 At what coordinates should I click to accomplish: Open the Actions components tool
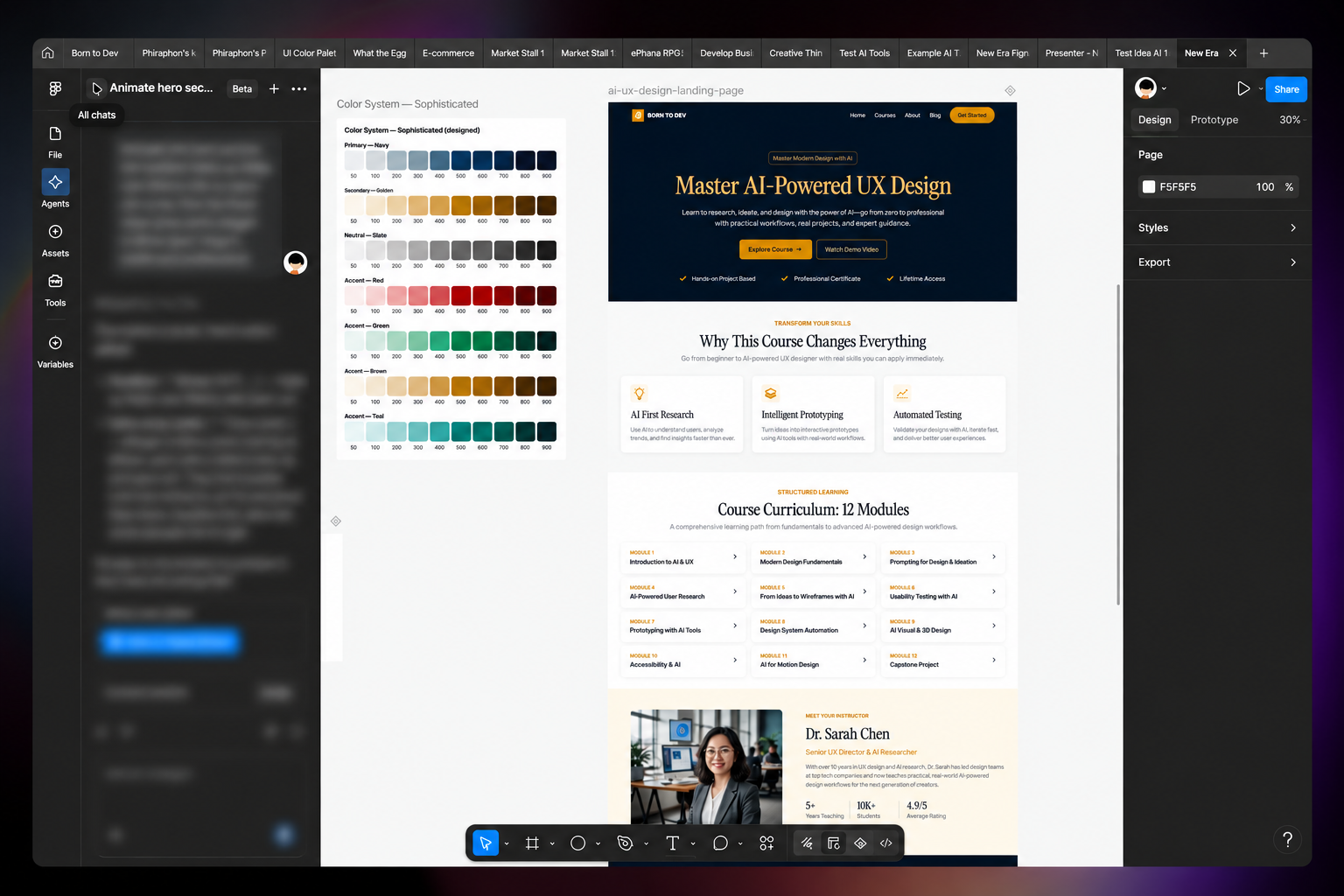(x=766, y=843)
